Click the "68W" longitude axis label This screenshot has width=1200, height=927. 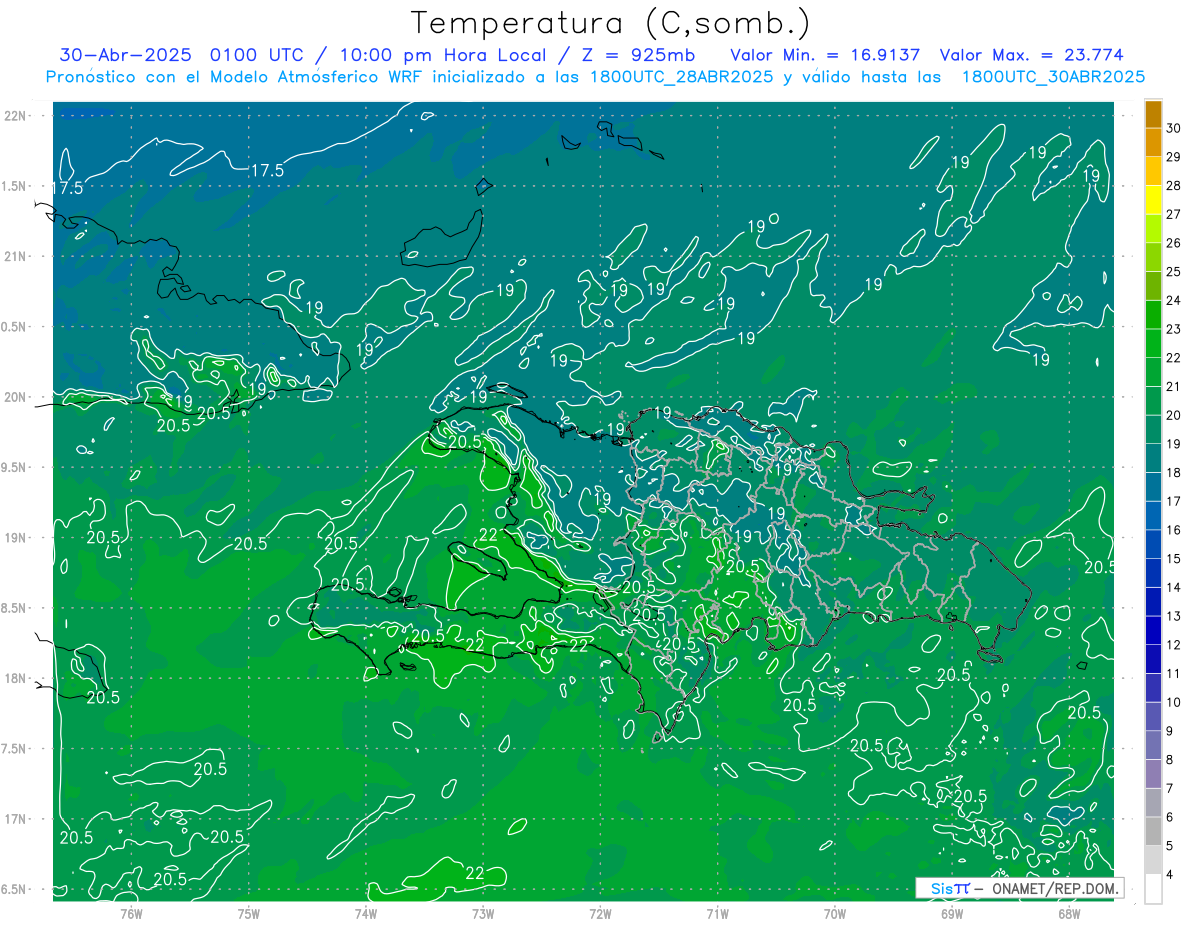[1069, 913]
